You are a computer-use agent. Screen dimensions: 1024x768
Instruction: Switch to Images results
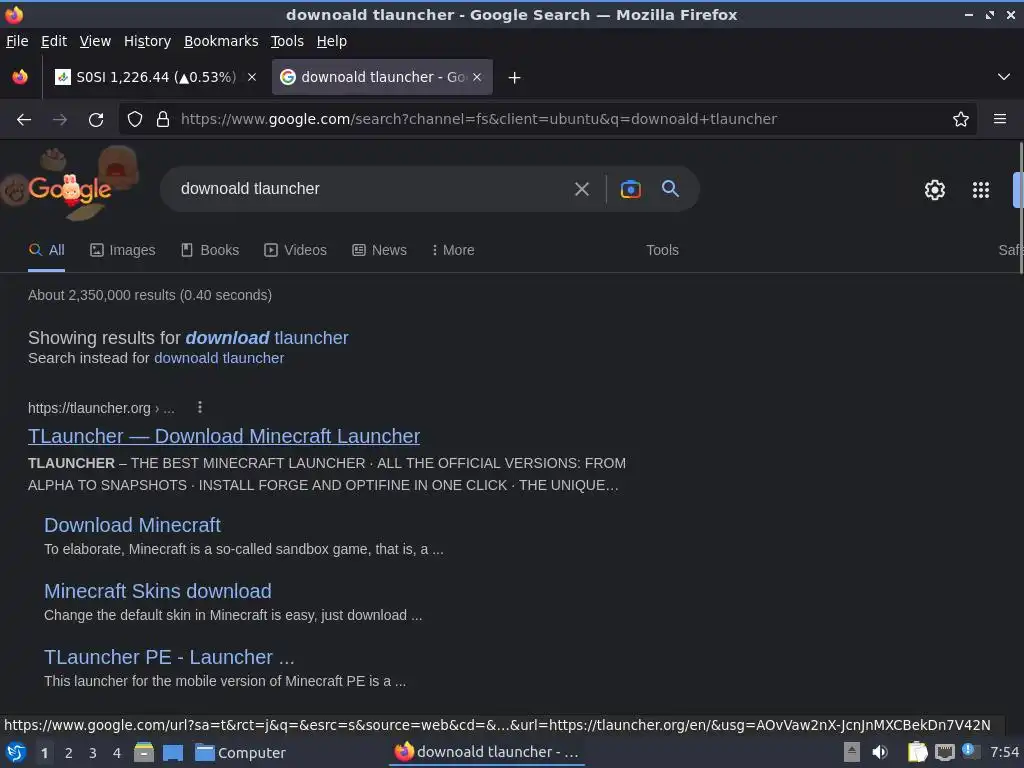[x=123, y=250]
